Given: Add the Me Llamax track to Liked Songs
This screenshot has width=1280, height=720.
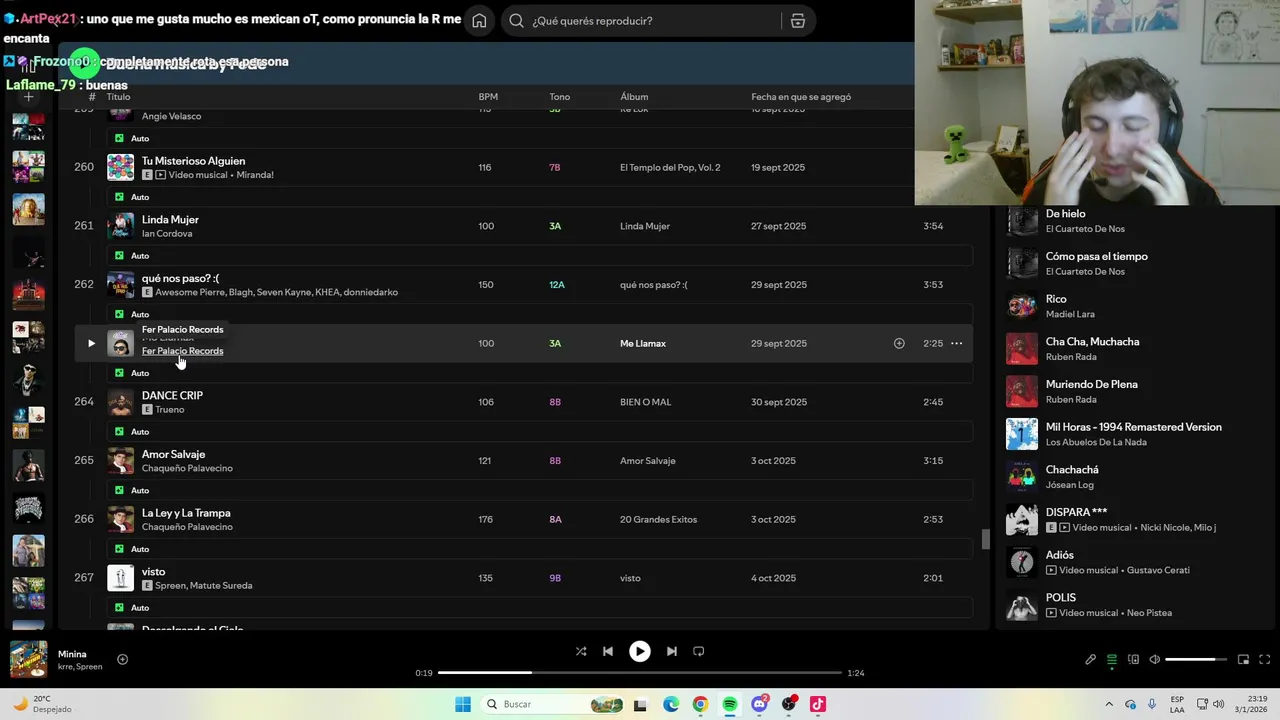Looking at the screenshot, I should (899, 343).
